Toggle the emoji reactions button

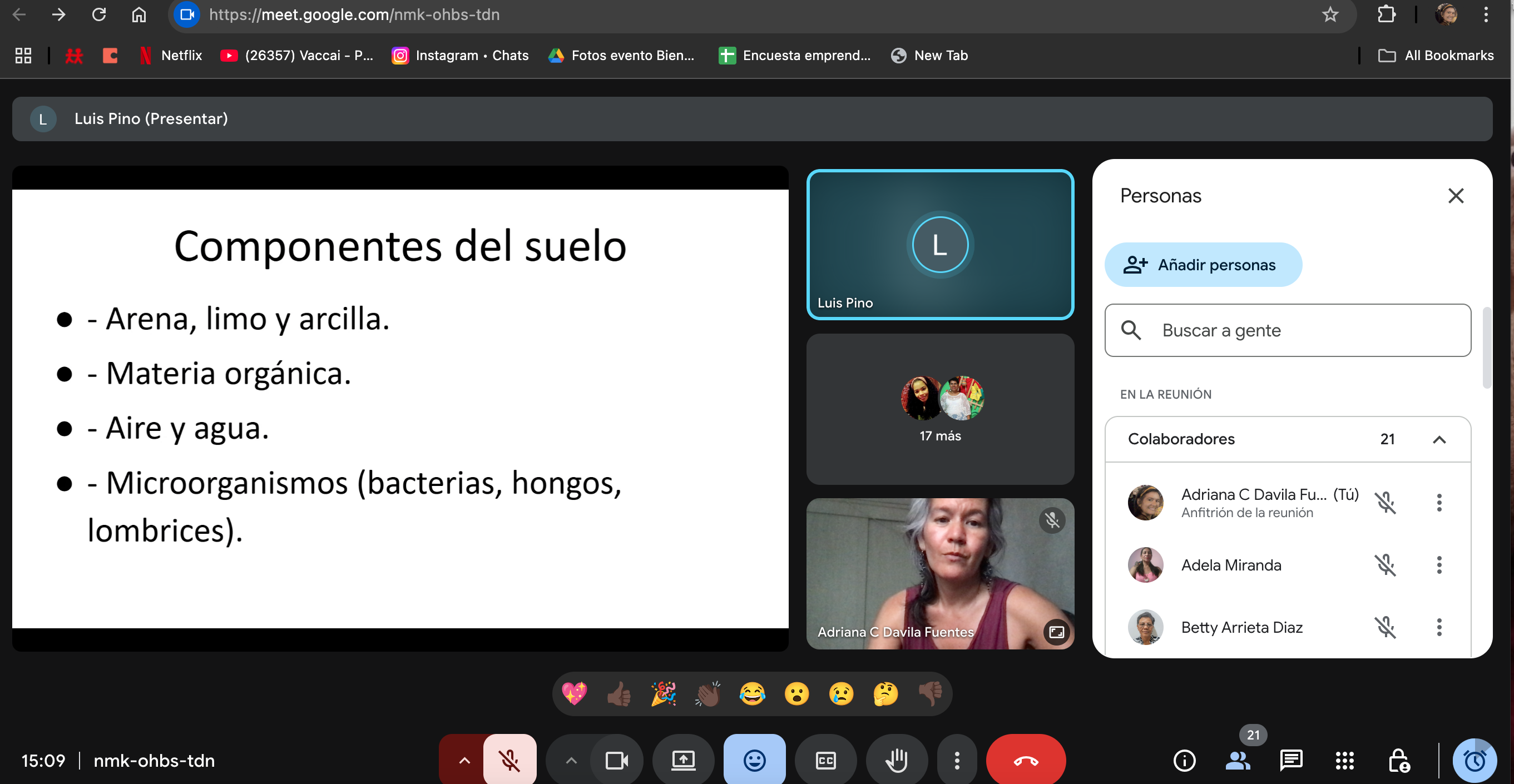(x=754, y=761)
